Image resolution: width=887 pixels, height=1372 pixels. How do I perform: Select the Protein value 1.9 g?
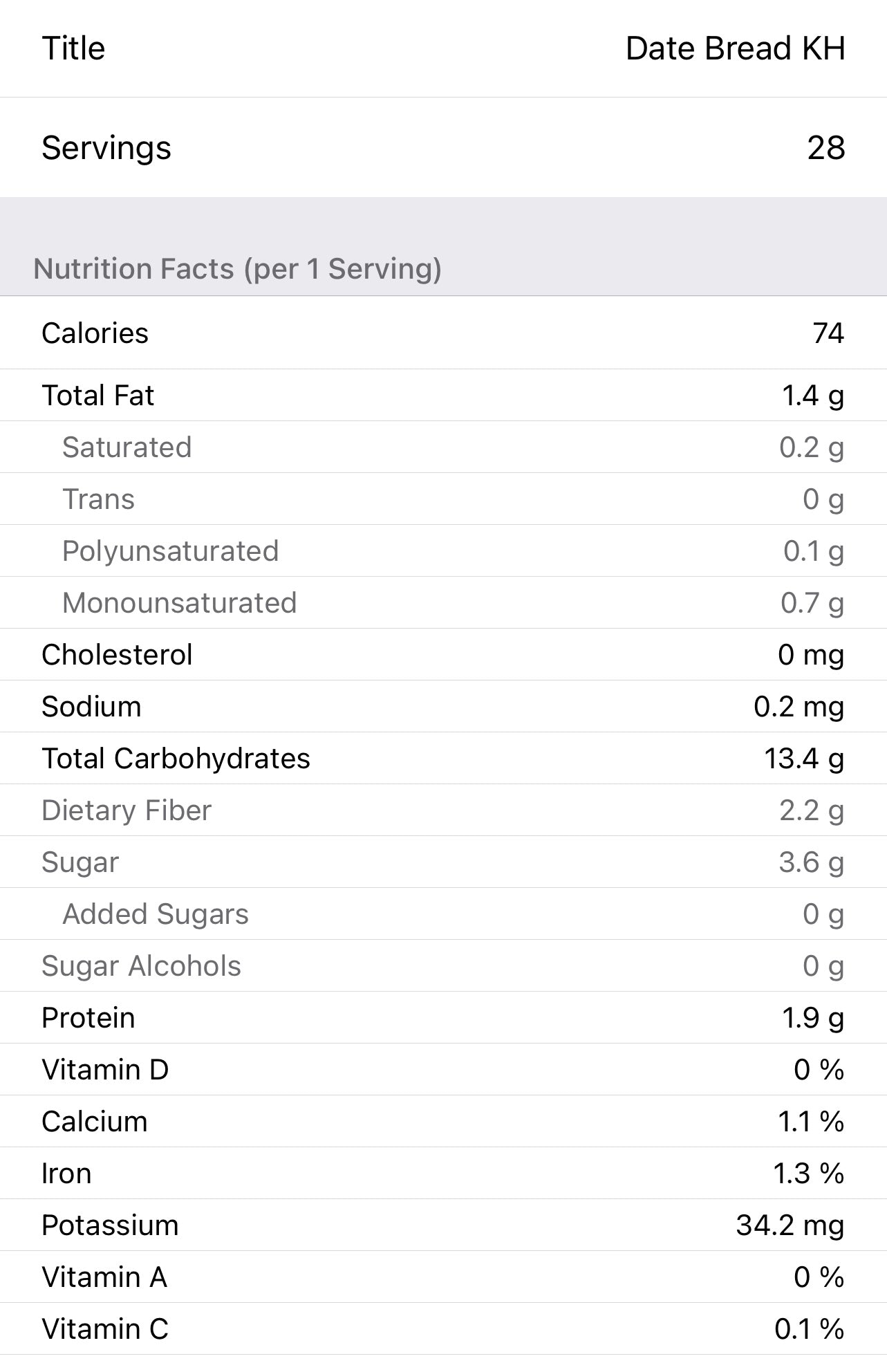click(x=812, y=1018)
